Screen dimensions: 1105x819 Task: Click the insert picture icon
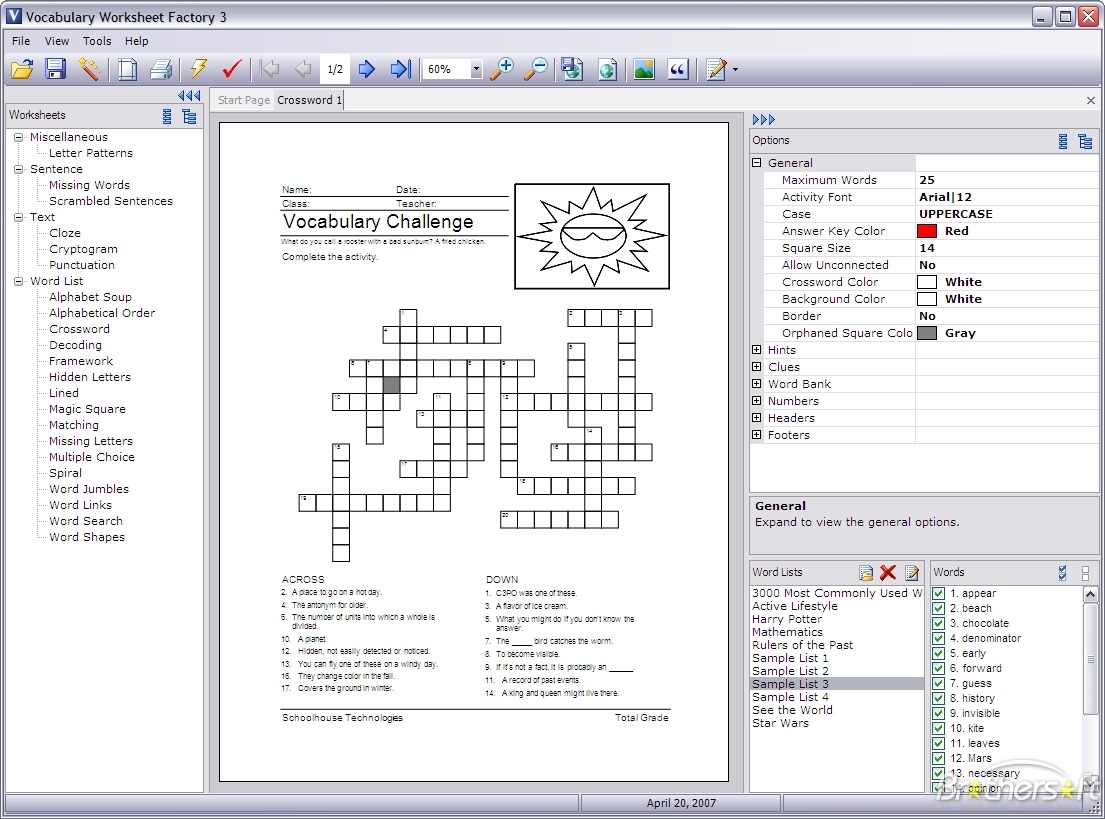(x=644, y=69)
